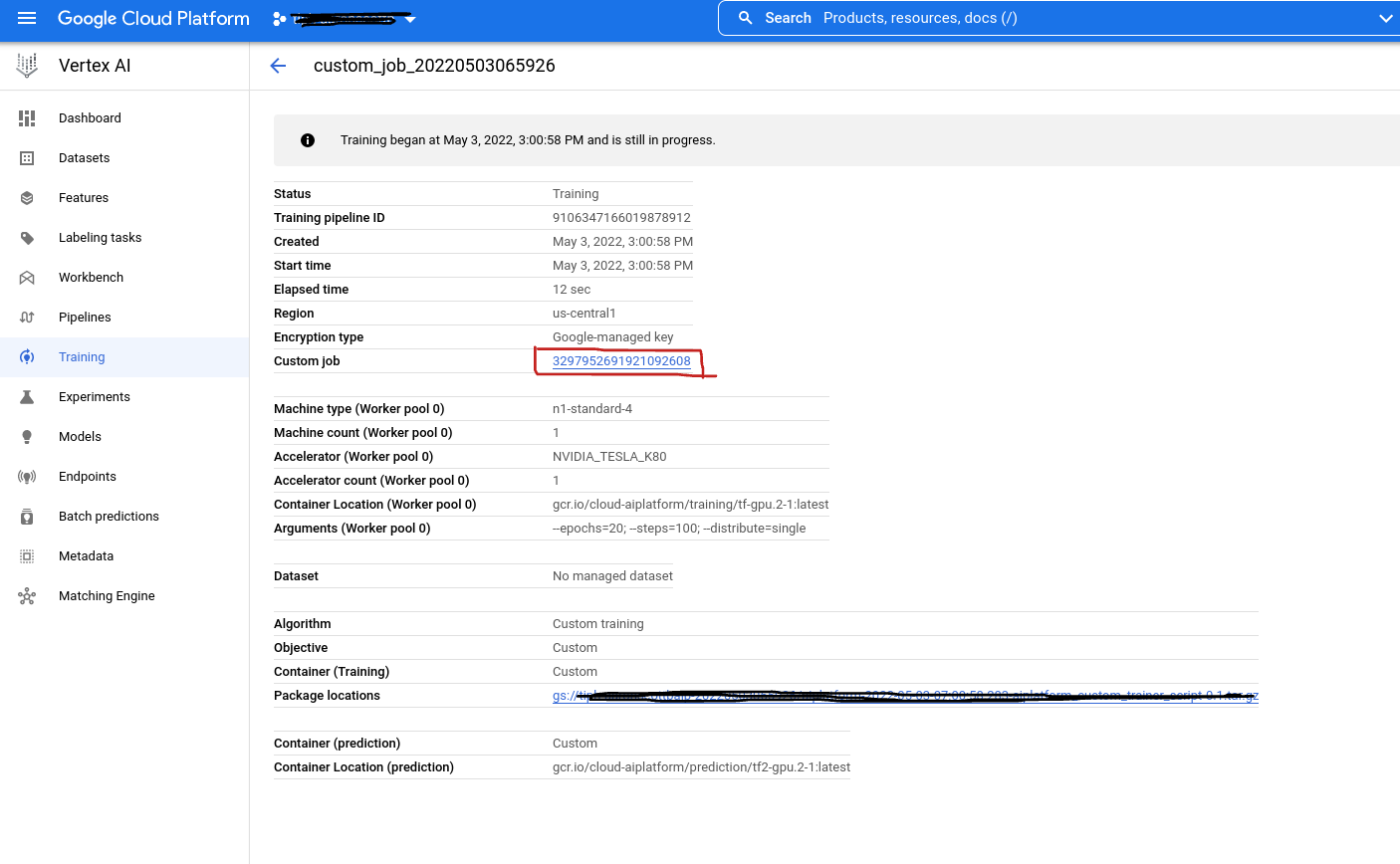Open the project selector dropdown arrow
The image size is (1400, 864).
tap(410, 19)
